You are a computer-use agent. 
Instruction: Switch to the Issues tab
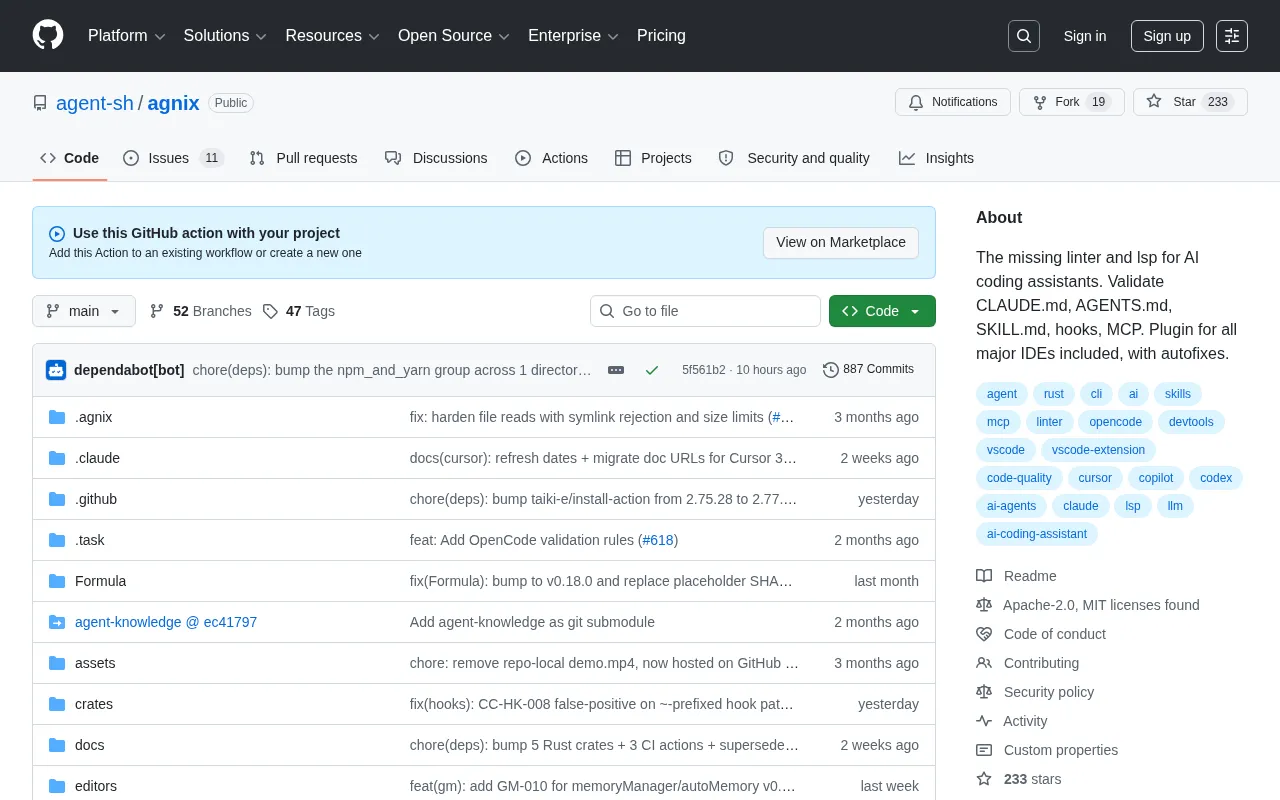[x=173, y=158]
